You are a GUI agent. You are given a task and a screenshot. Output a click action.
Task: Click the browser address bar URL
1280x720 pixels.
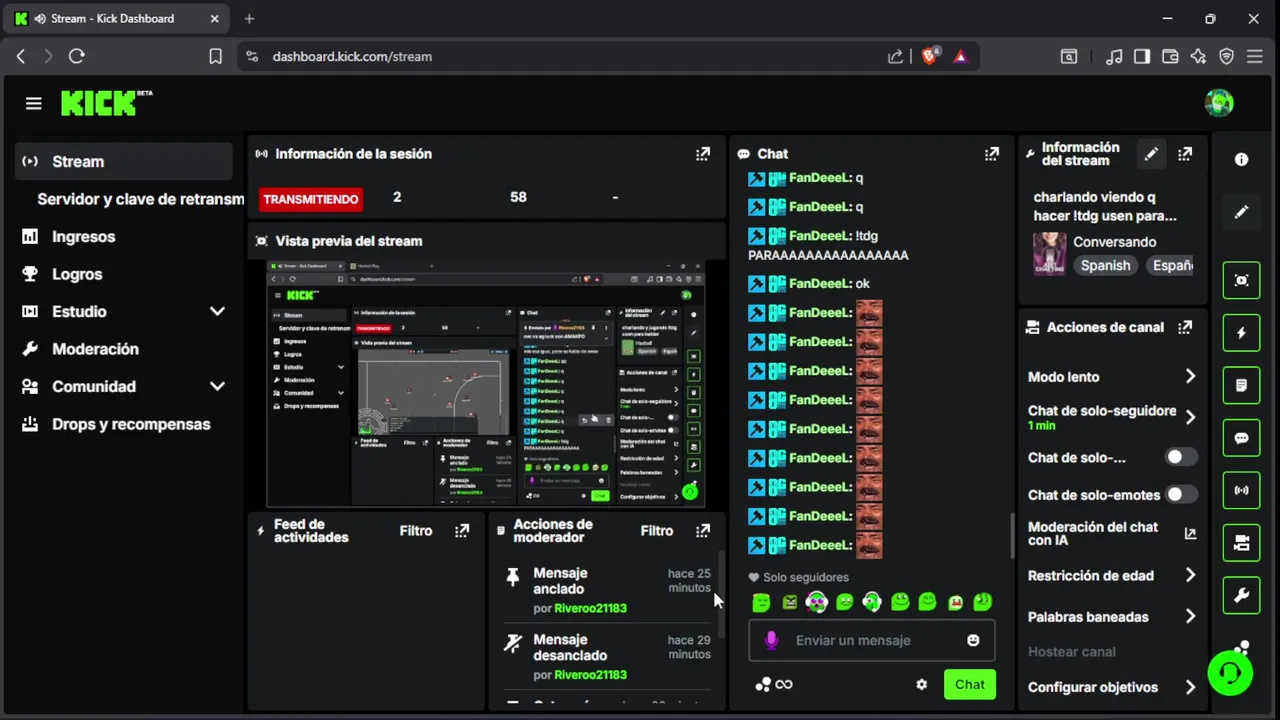coord(352,57)
